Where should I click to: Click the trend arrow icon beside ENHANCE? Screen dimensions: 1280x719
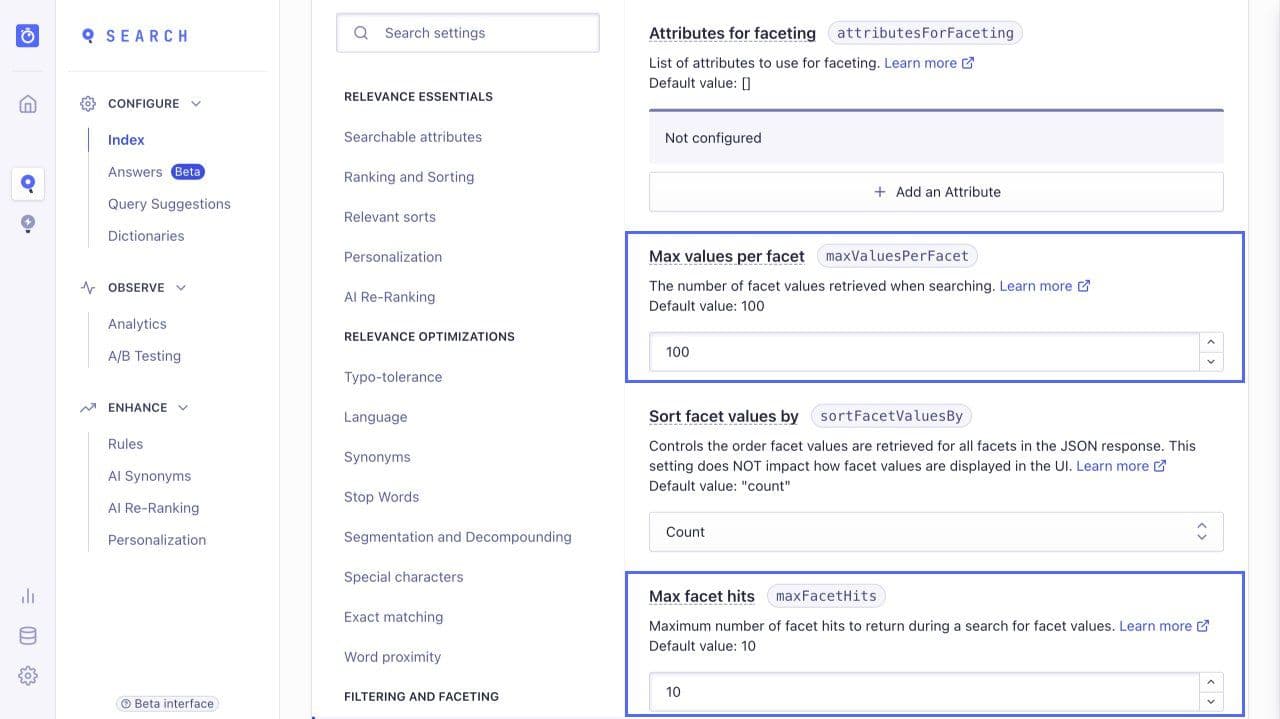88,408
